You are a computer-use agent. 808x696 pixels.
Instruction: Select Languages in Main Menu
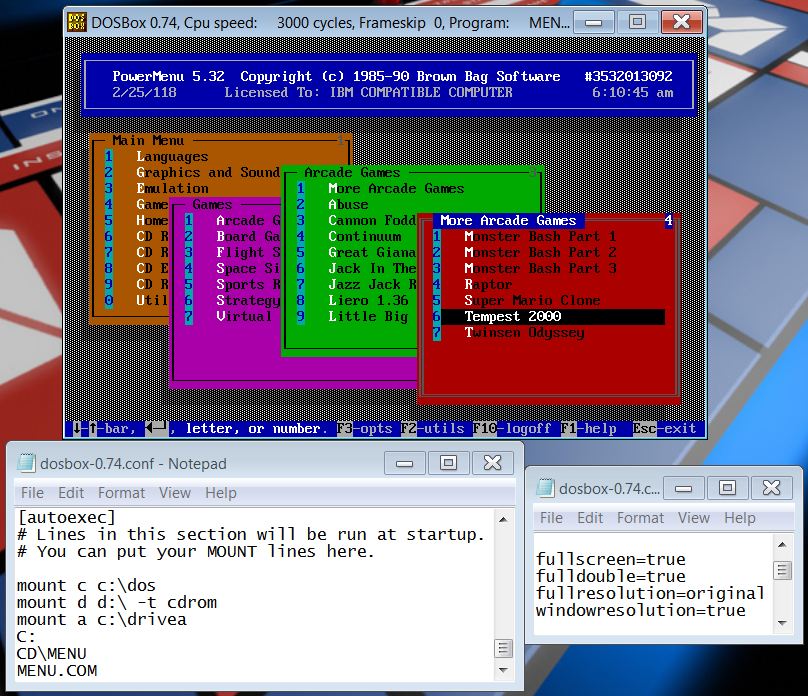pos(172,157)
